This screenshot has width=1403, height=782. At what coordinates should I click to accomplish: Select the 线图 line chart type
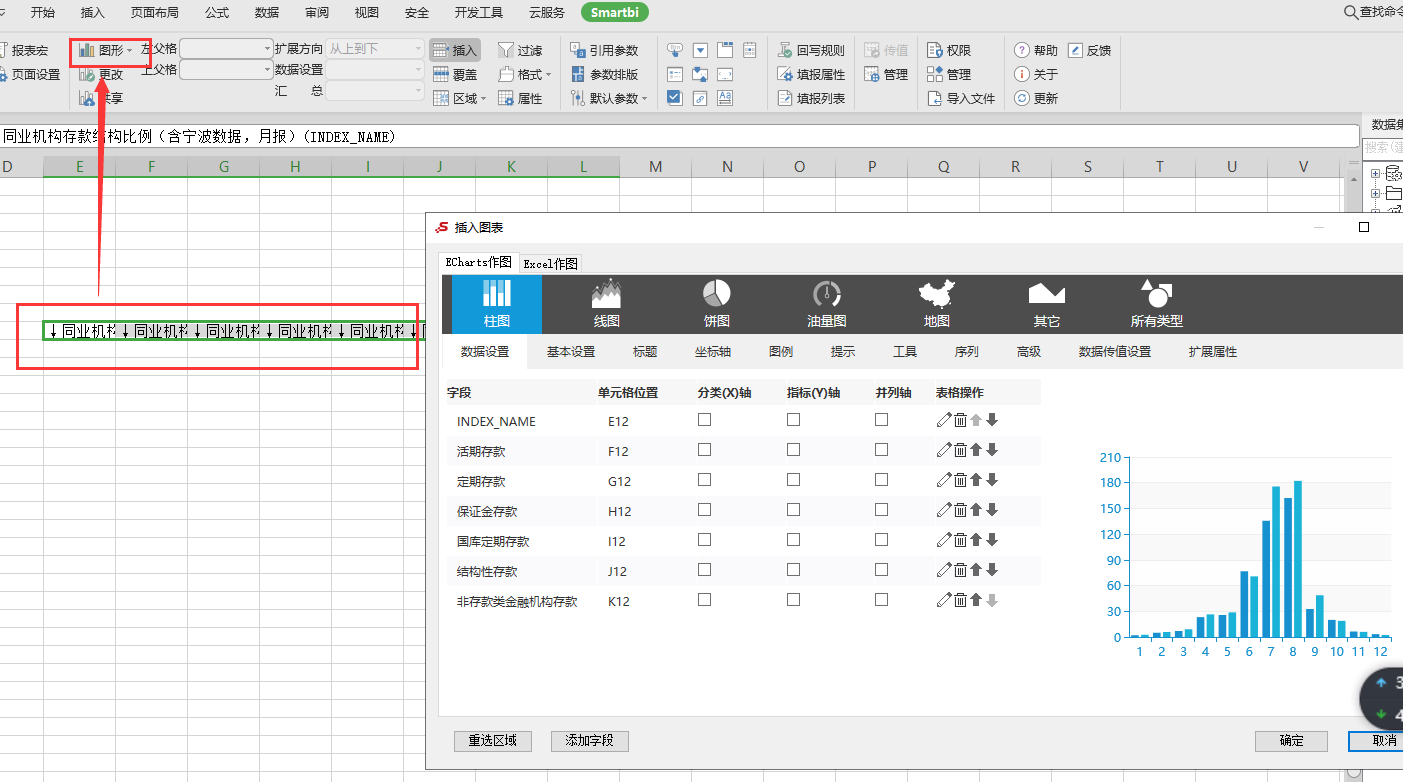pyautogui.click(x=607, y=304)
